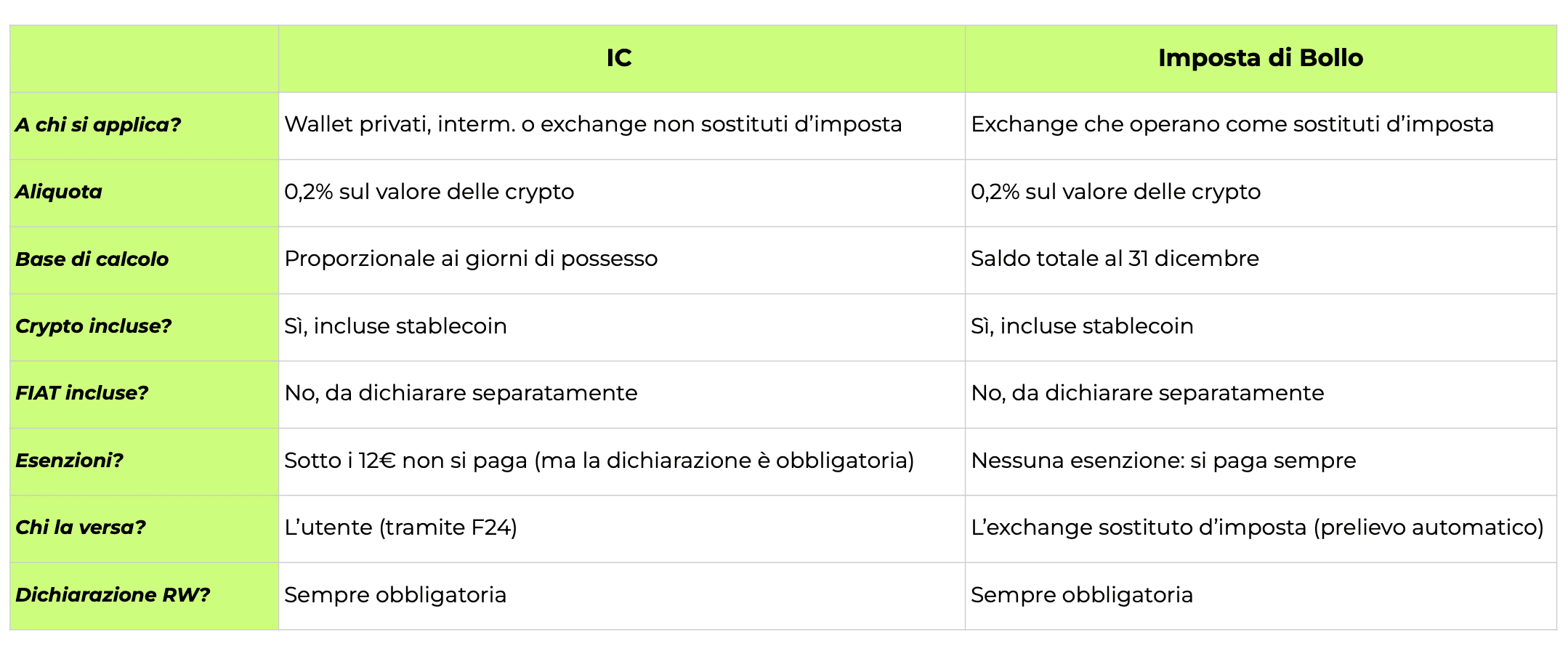1568x651 pixels.
Task: Select the Aliquota row label
Action: point(59,192)
